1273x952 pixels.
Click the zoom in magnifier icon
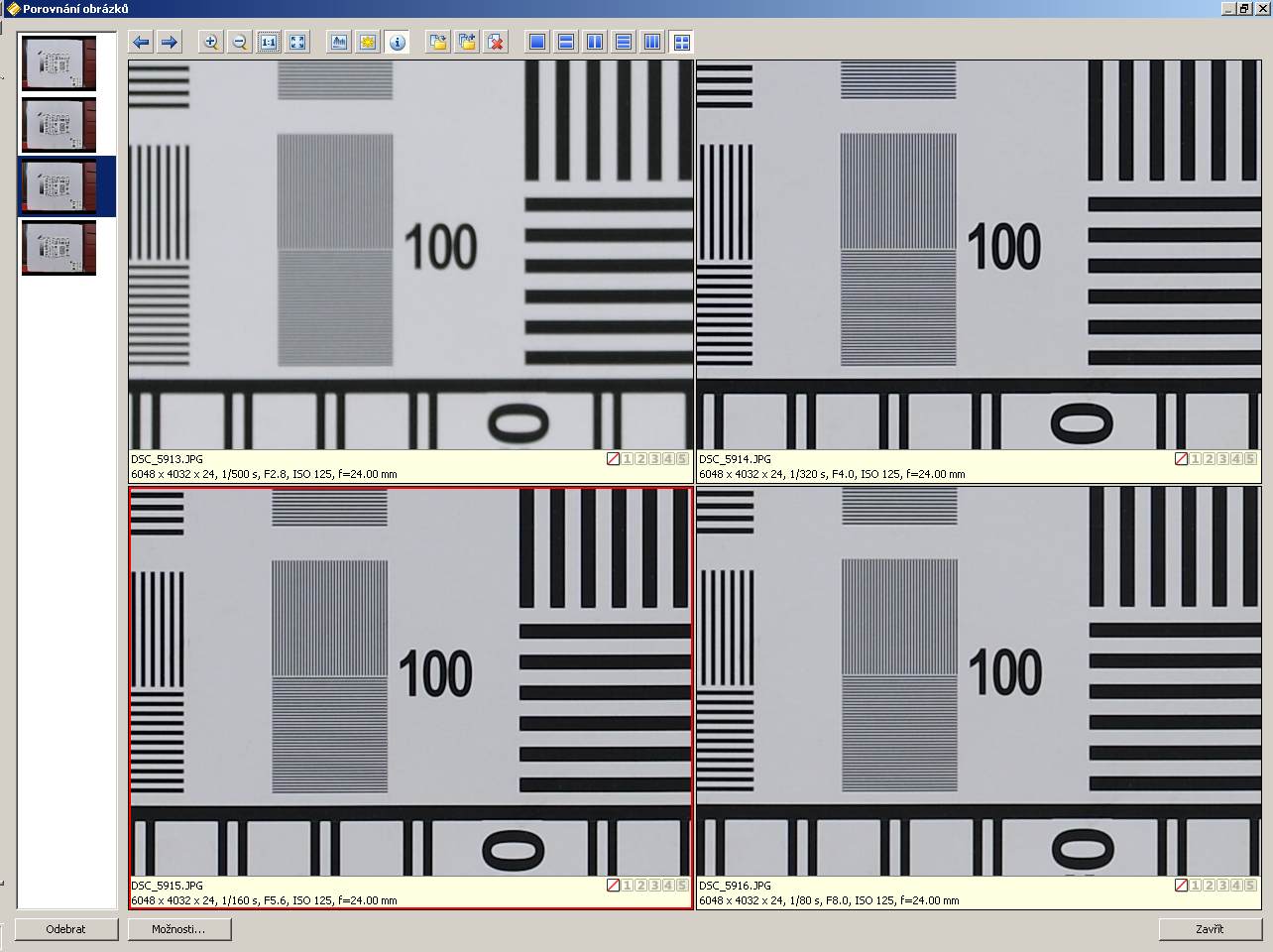pos(210,42)
